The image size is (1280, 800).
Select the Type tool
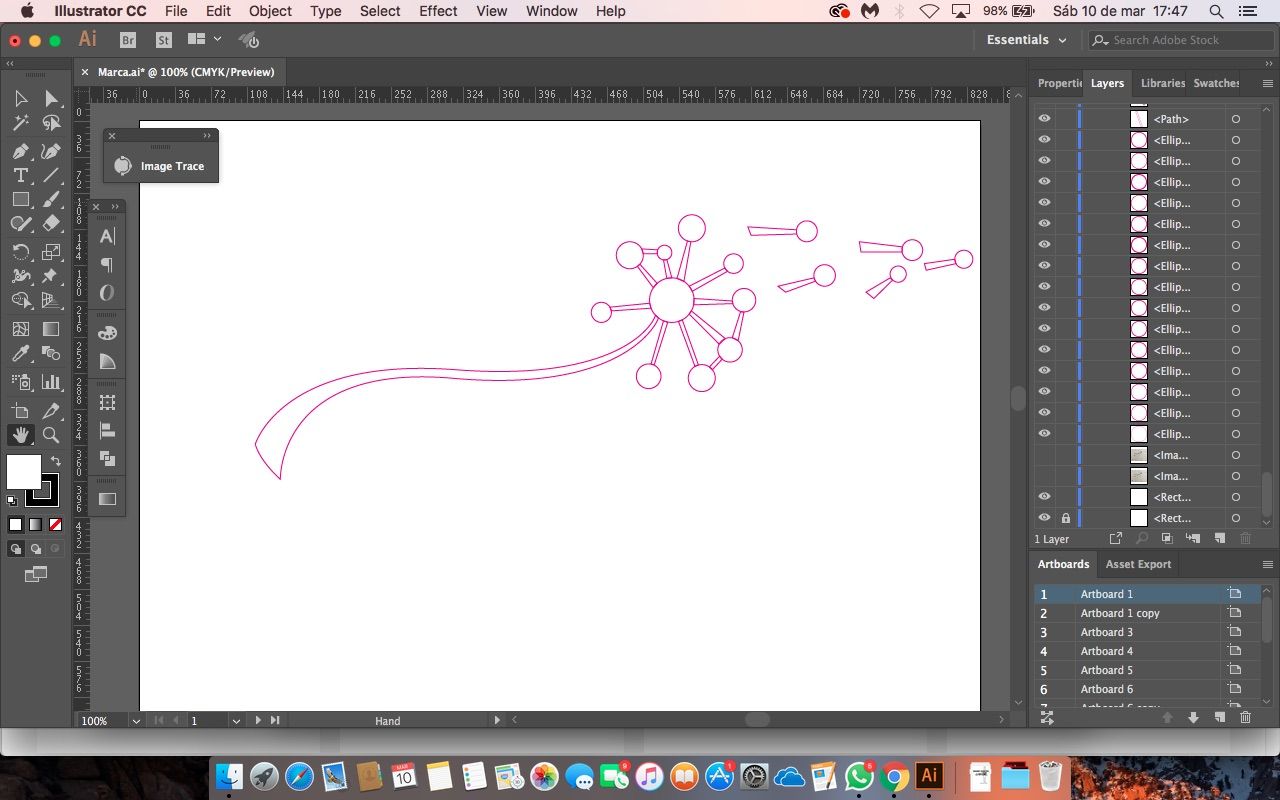(20, 175)
